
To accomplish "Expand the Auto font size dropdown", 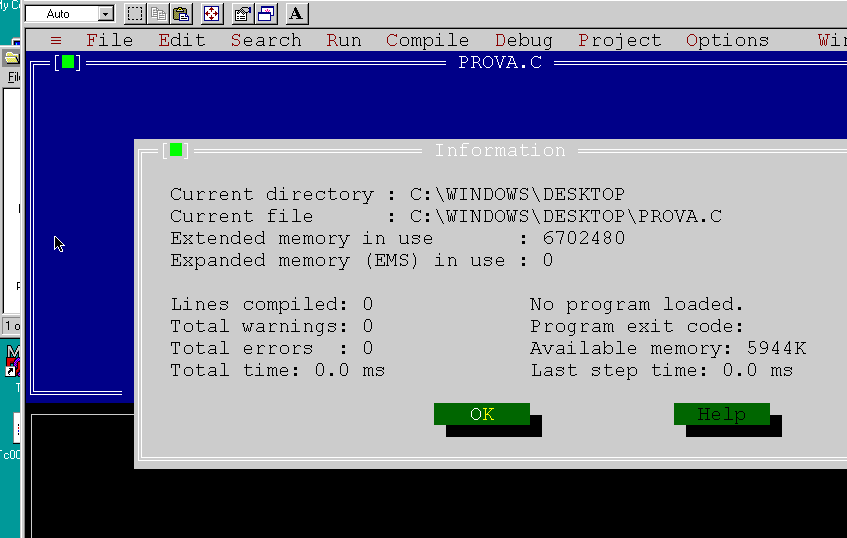I will point(106,14).
